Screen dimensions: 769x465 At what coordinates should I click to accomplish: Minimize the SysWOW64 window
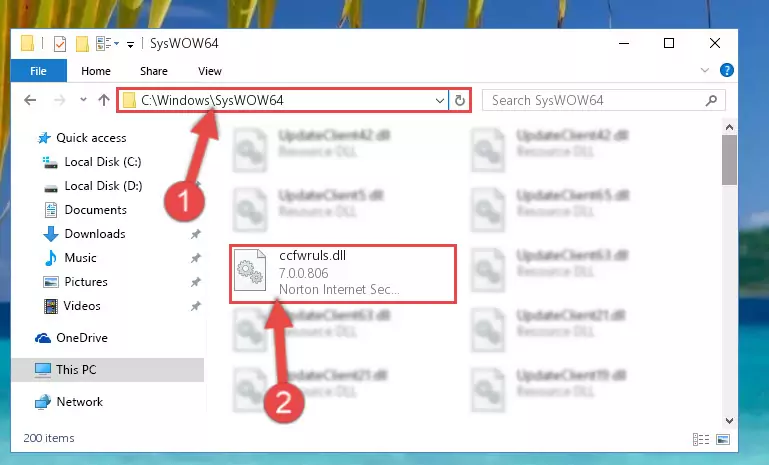(624, 43)
